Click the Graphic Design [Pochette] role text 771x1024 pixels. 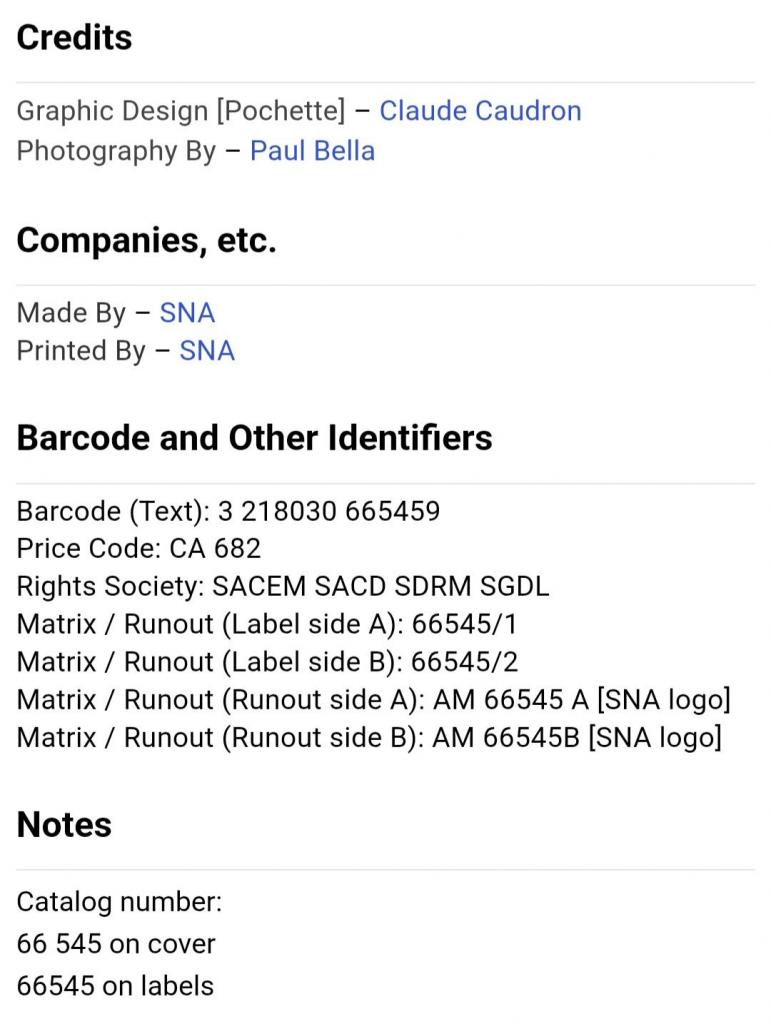[180, 111]
